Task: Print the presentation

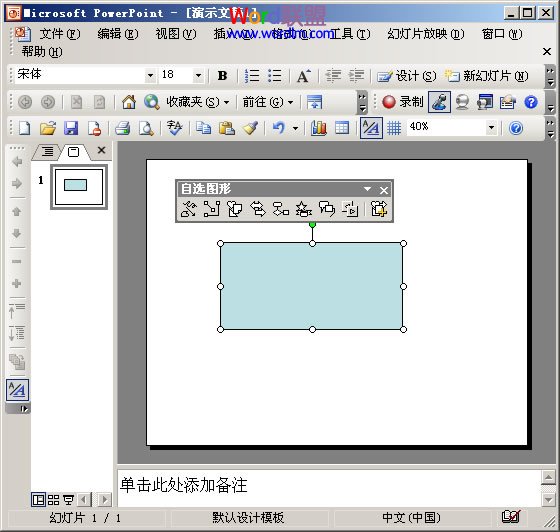Action: [x=123, y=128]
